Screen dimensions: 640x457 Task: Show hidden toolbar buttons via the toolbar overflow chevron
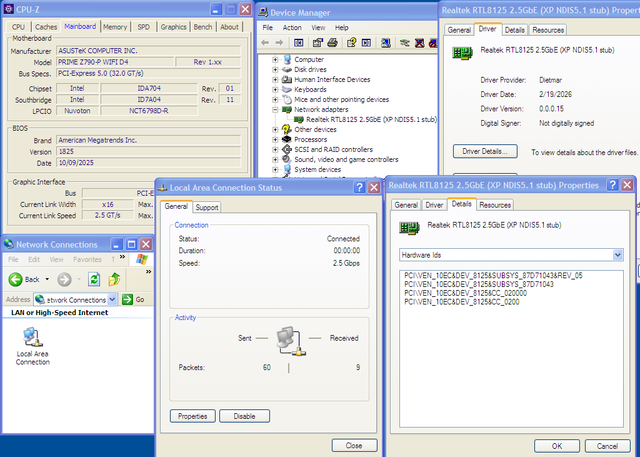(x=149, y=271)
